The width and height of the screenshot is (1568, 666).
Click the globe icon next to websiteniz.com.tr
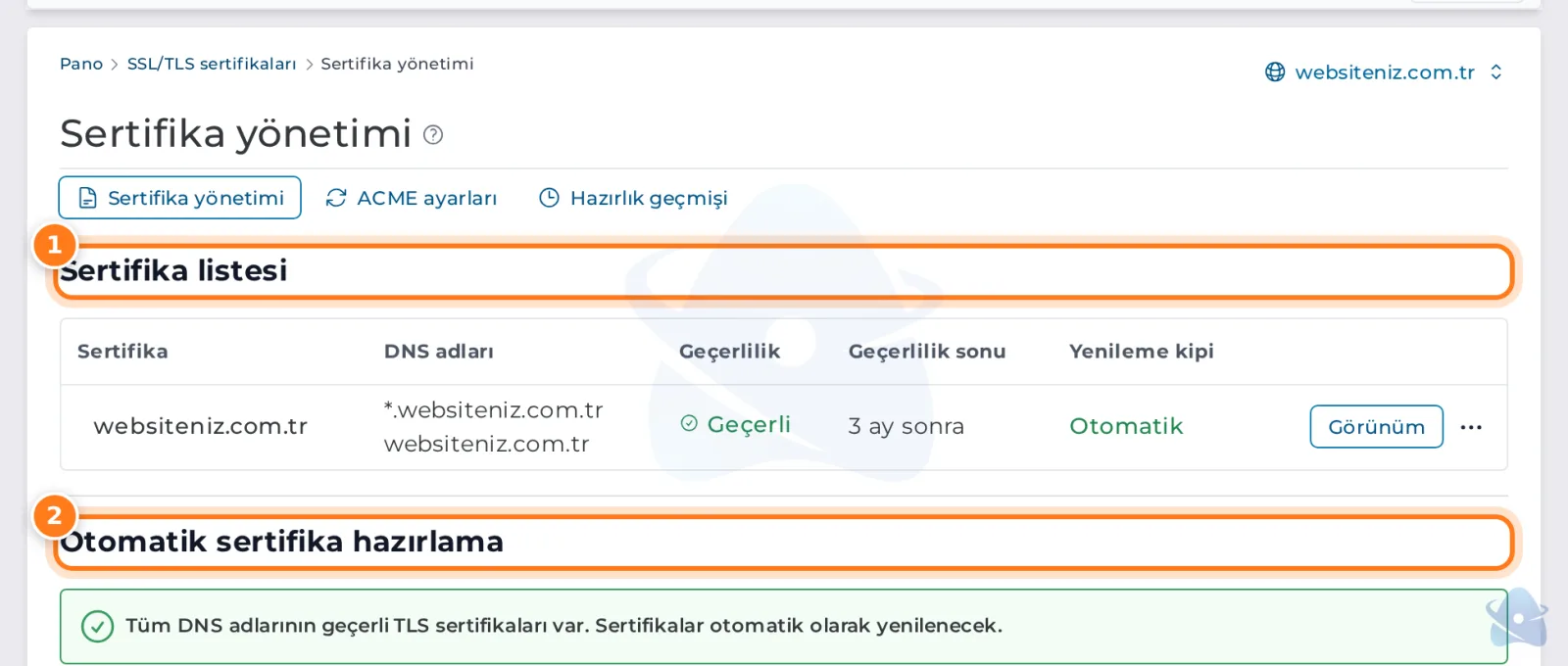coord(1275,72)
